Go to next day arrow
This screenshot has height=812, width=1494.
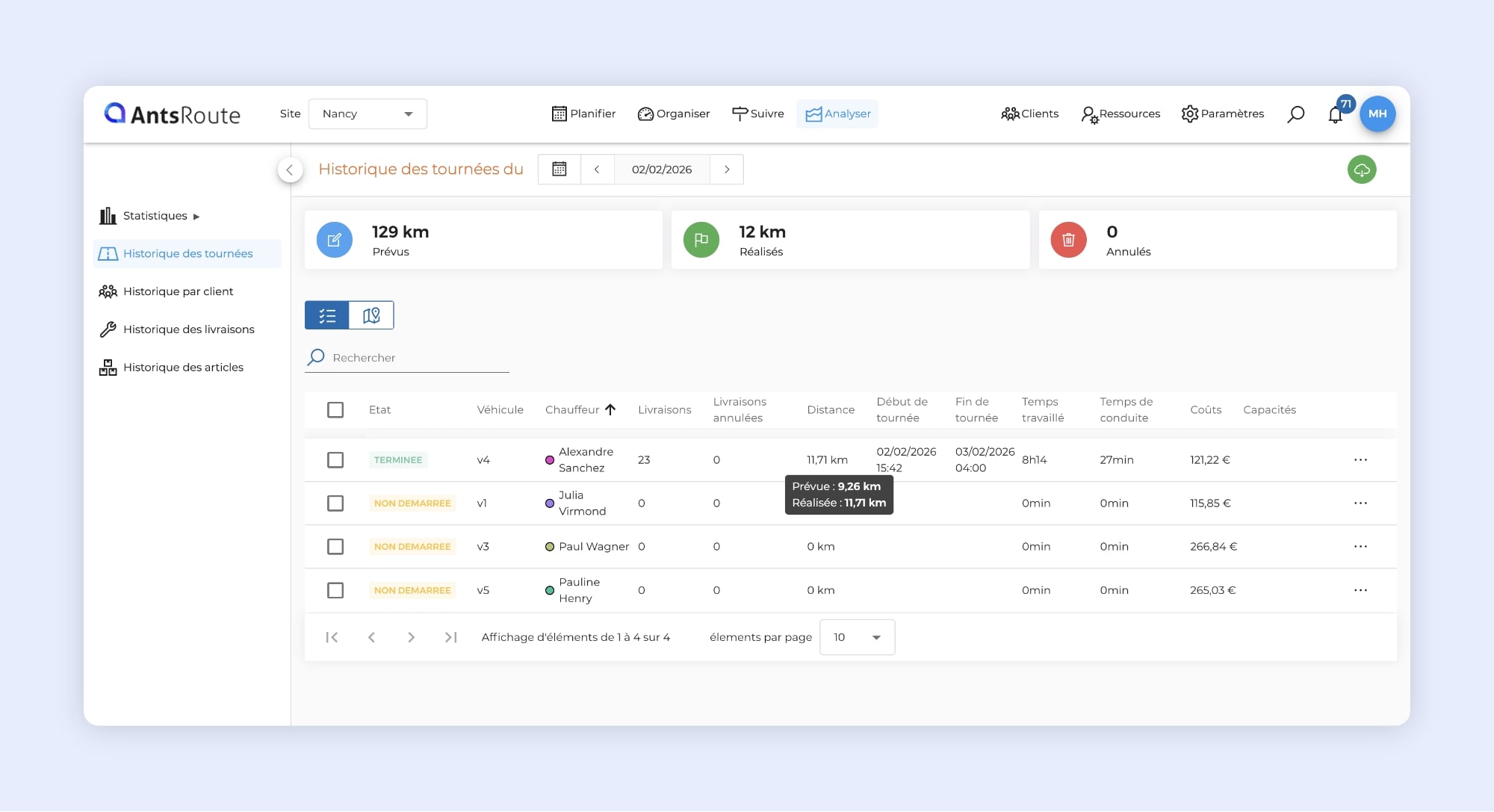tap(726, 170)
